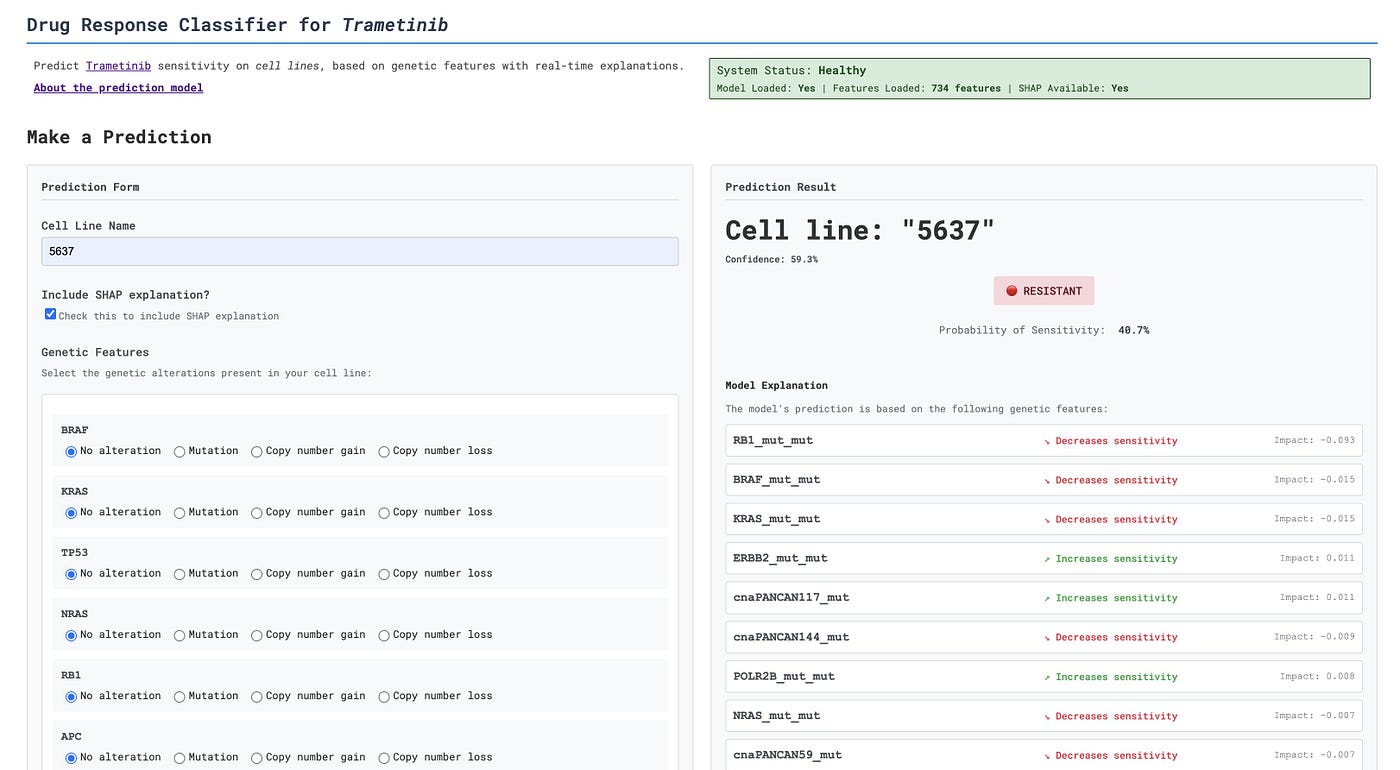Click Decreases sensitivity in RB1_mut_mut row
Image resolution: width=1400 pixels, height=770 pixels.
pyautogui.click(x=1111, y=441)
